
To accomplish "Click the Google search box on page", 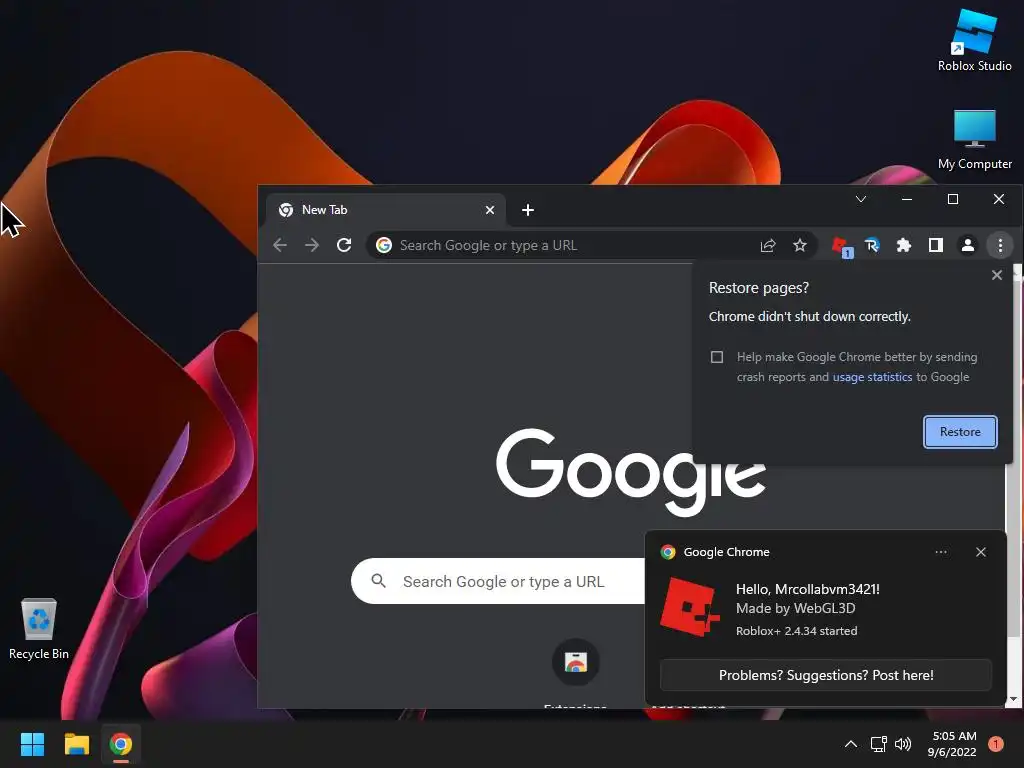I will click(500, 581).
